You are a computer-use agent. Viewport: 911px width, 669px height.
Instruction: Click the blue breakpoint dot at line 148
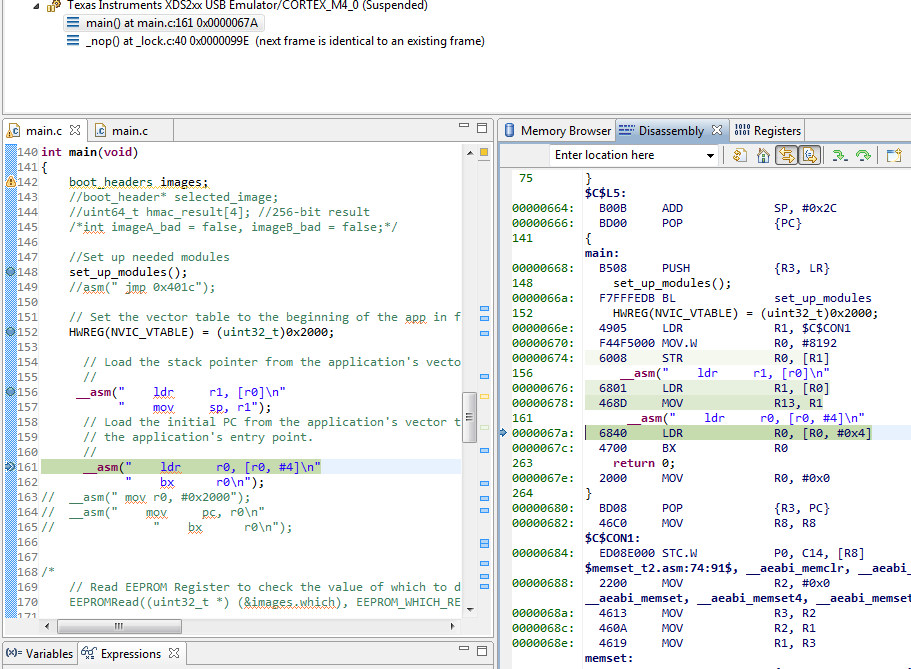coord(10,270)
